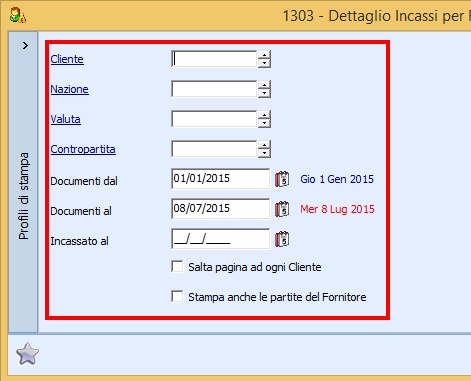
Task: Expand the Profili di stampa side panel arrow
Action: click(25, 45)
